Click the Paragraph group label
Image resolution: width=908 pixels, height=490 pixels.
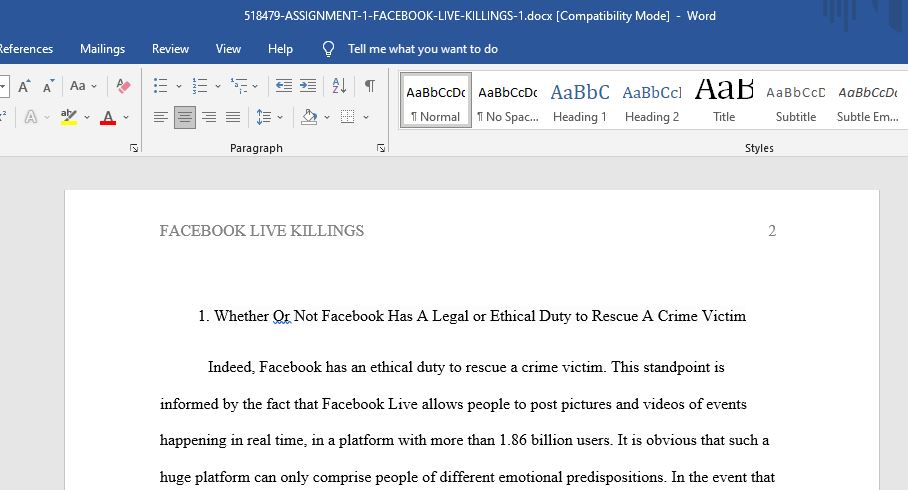click(x=256, y=148)
